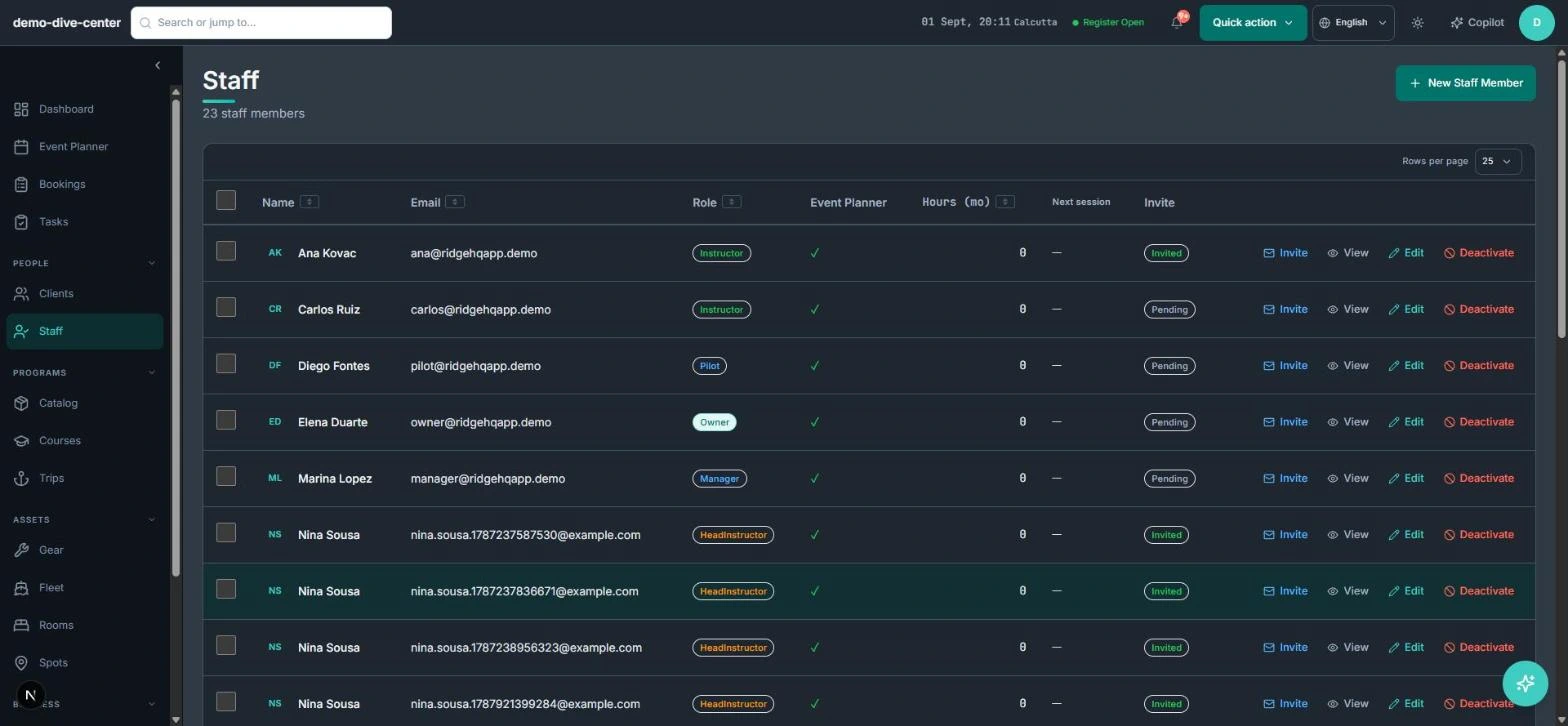This screenshot has width=1568, height=726.
Task: Go to Trips in the sidebar
Action: click(x=85, y=478)
